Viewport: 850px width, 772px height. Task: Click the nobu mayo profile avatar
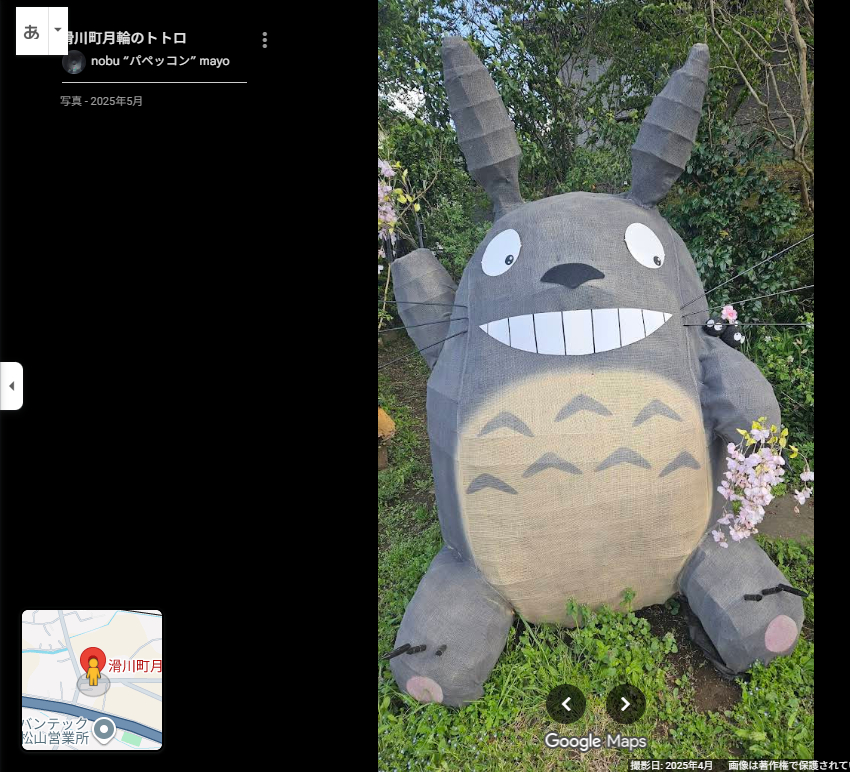tap(74, 62)
